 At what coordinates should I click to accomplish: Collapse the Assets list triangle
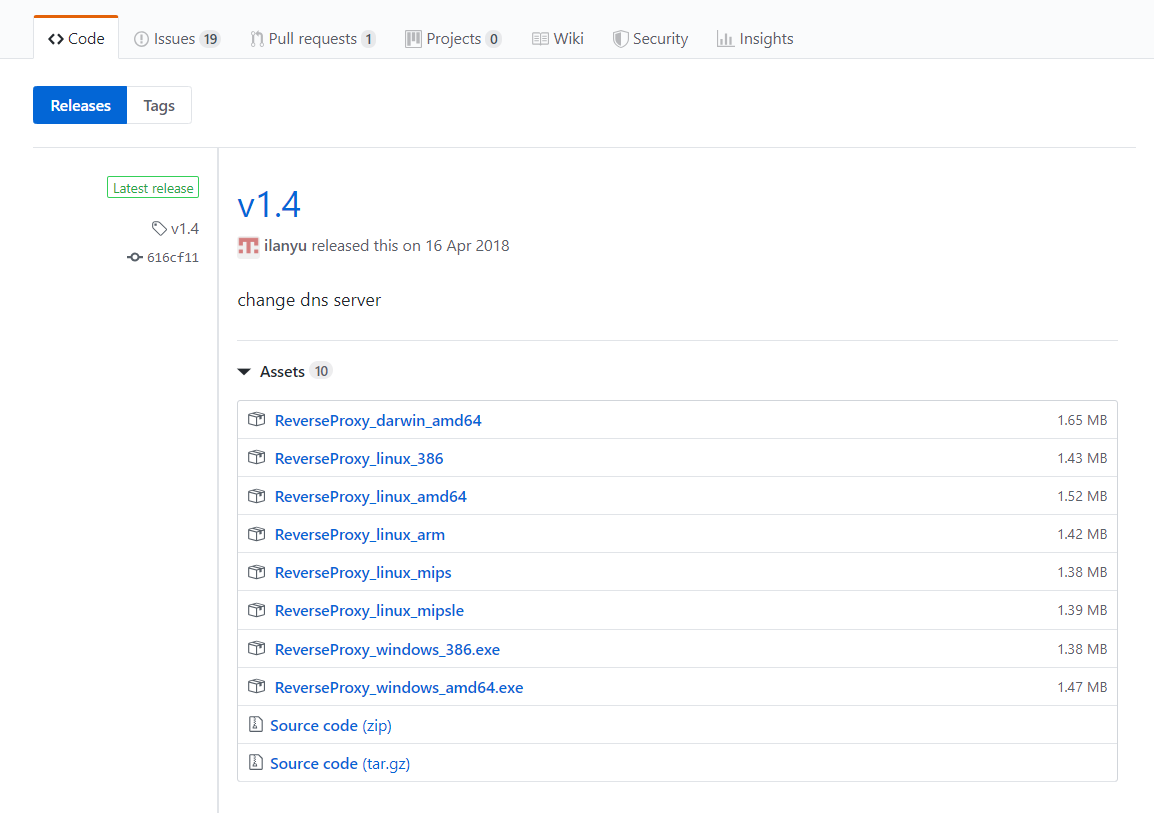click(244, 372)
